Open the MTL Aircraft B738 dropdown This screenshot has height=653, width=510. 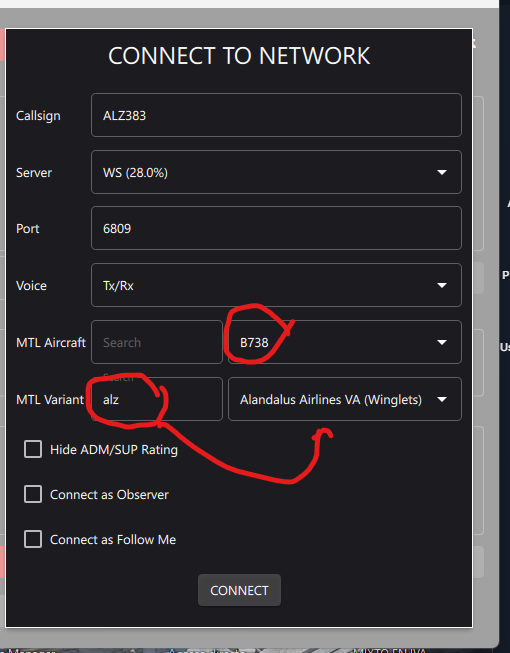point(345,342)
